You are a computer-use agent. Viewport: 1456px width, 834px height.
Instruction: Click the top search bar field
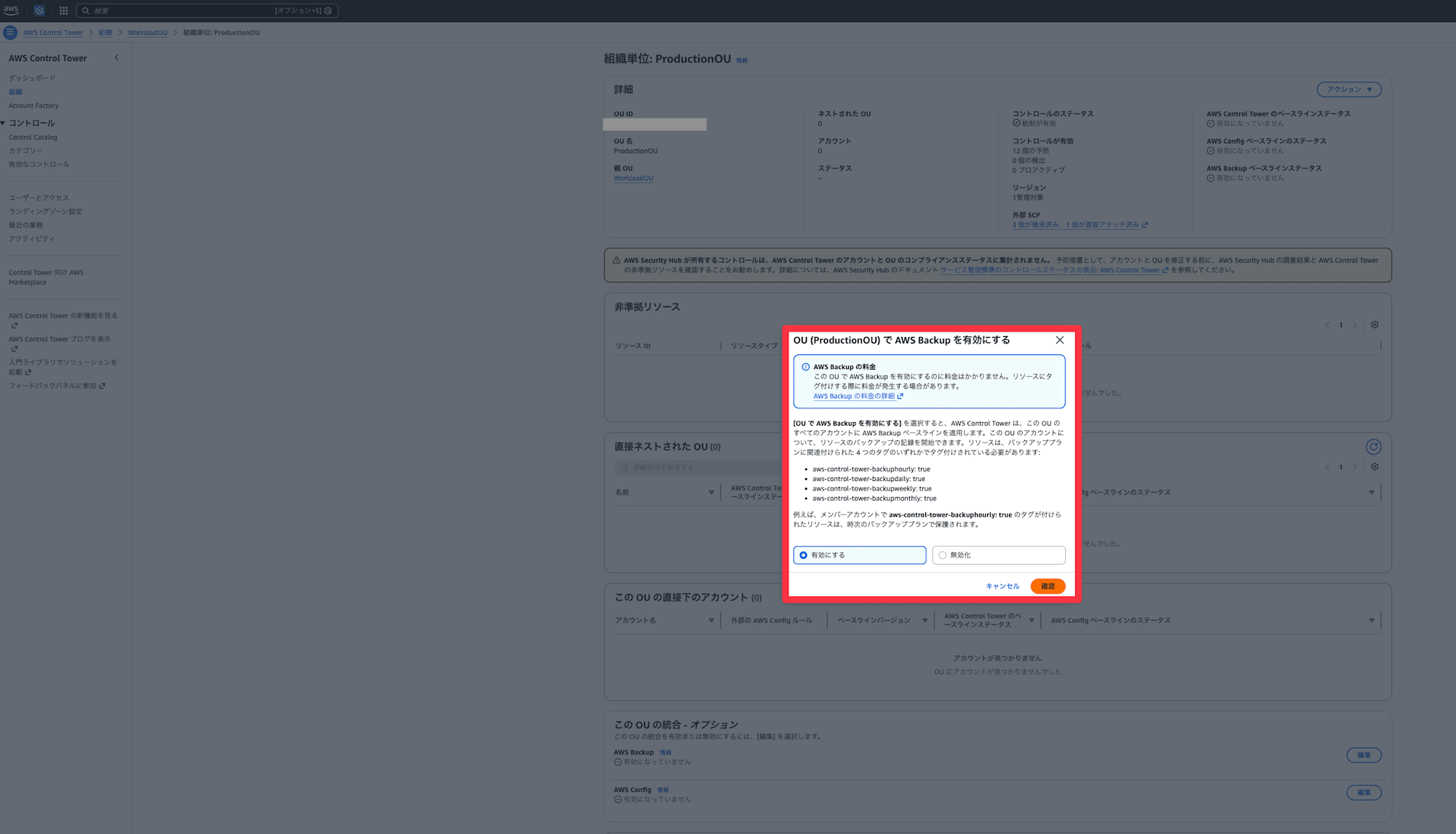(x=207, y=11)
